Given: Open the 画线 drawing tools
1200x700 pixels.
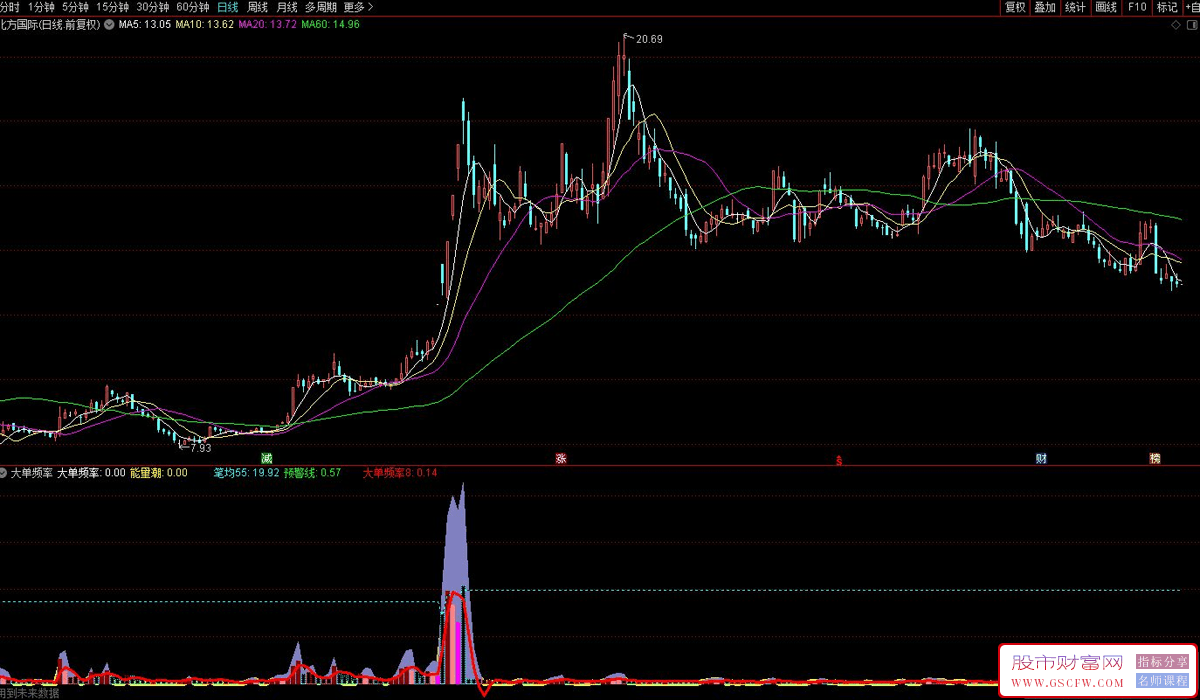Looking at the screenshot, I should tap(1106, 7).
